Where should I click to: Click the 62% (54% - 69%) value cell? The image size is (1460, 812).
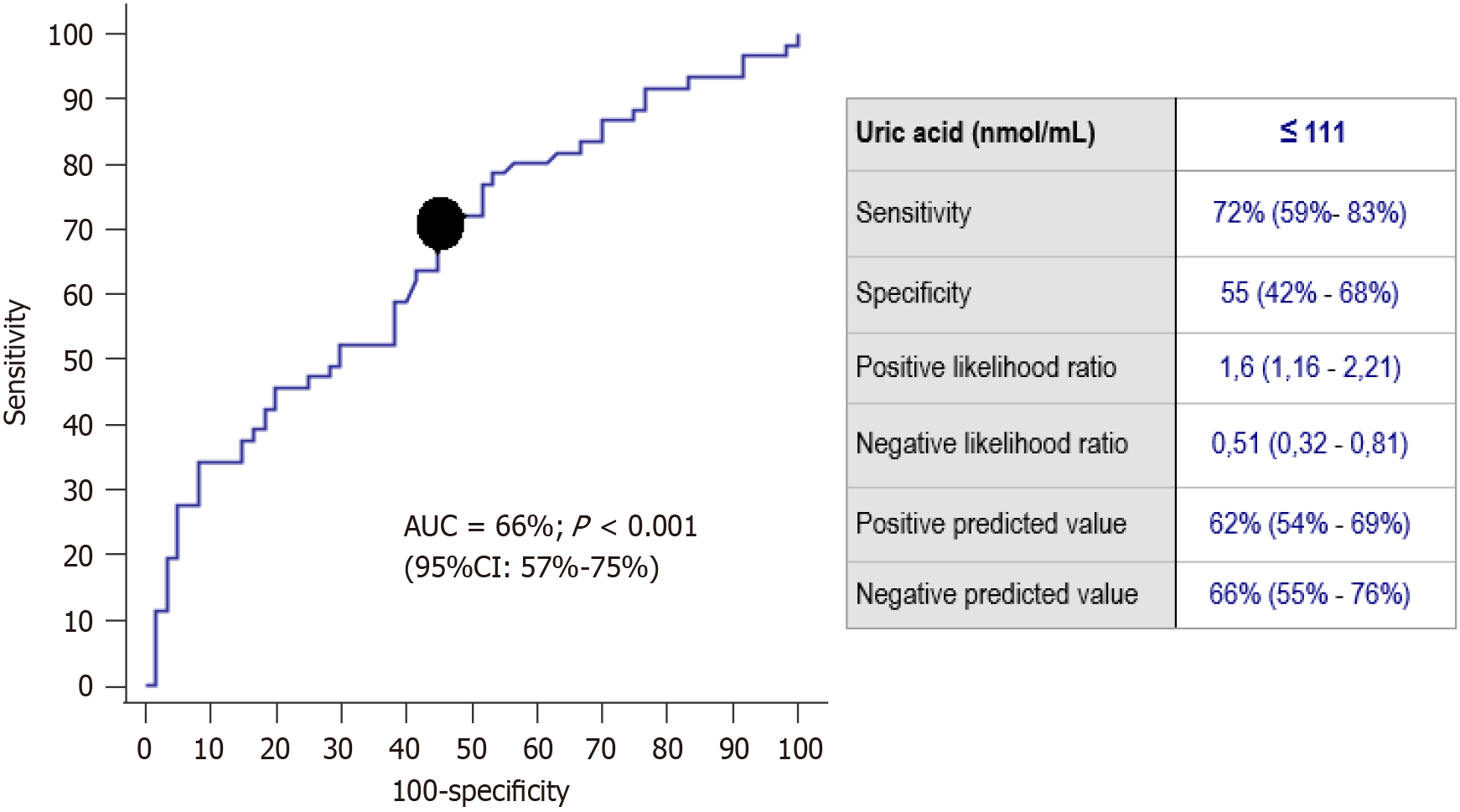pos(1309,524)
